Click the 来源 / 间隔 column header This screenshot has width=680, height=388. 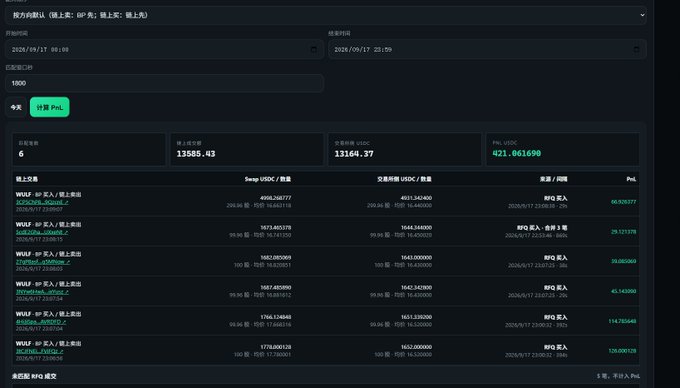tap(553, 179)
